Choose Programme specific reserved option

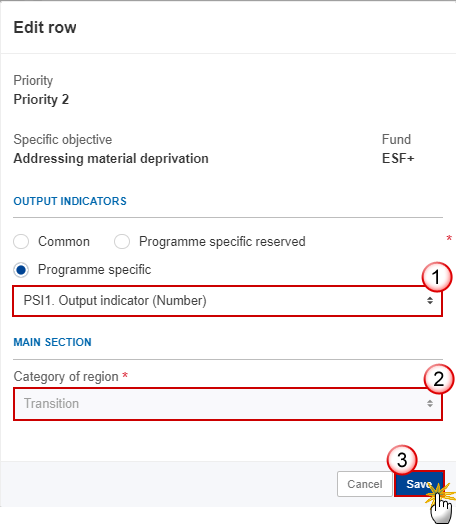click(x=122, y=242)
